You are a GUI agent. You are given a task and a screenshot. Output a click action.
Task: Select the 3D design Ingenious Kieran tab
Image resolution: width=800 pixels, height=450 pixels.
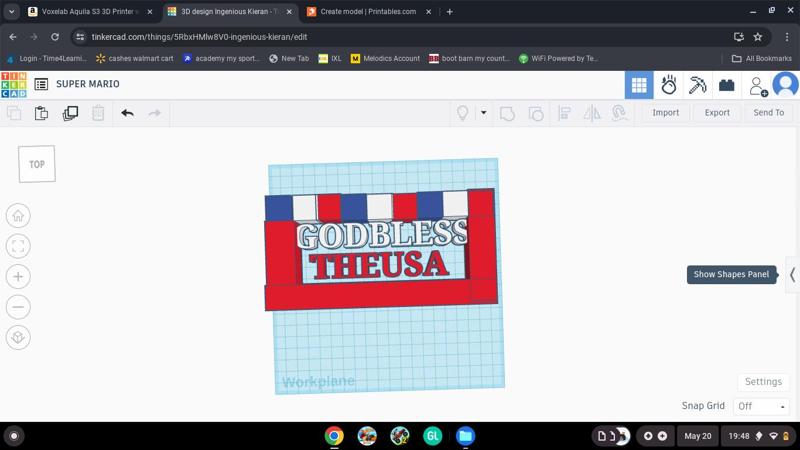point(228,11)
